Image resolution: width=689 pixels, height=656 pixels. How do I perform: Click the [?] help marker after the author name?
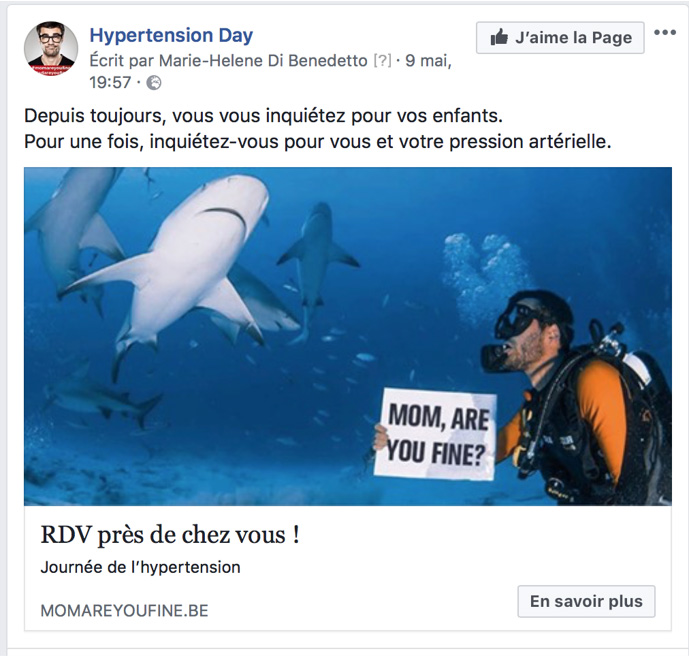coord(382,61)
